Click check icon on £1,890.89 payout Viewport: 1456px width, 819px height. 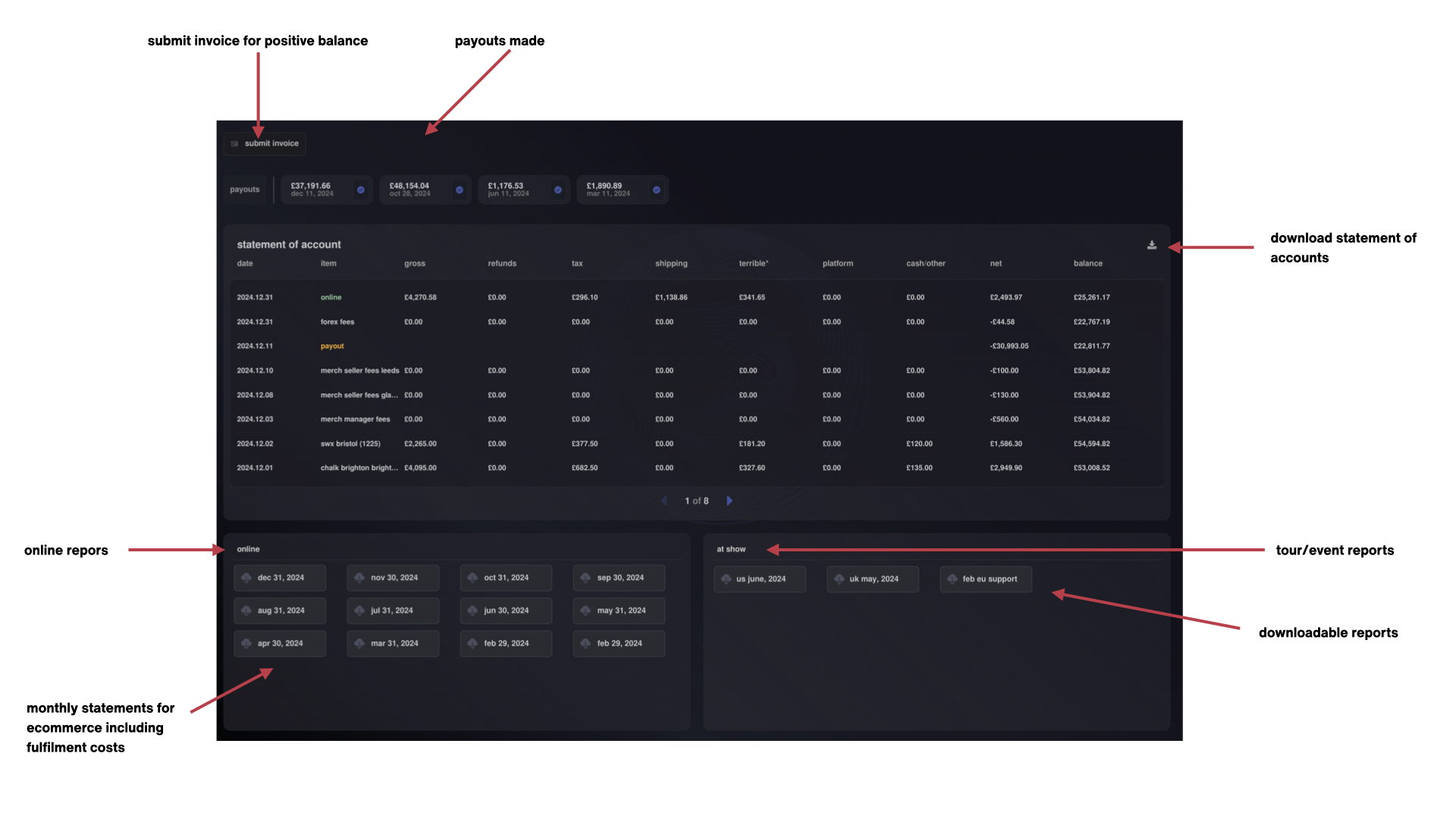click(657, 190)
